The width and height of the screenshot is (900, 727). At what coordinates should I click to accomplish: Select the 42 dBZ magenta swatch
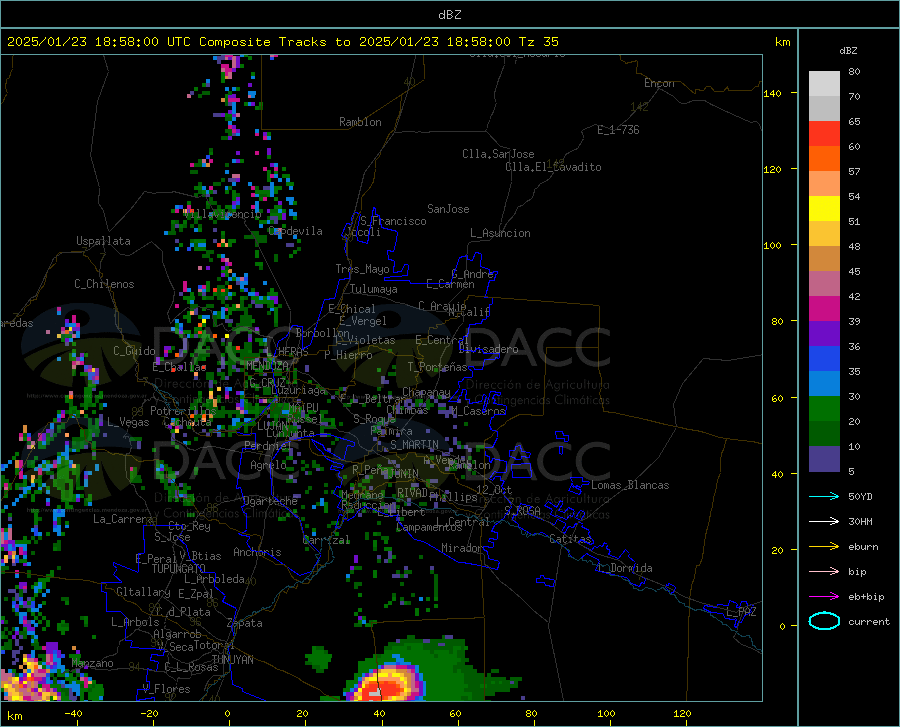[x=824, y=309]
